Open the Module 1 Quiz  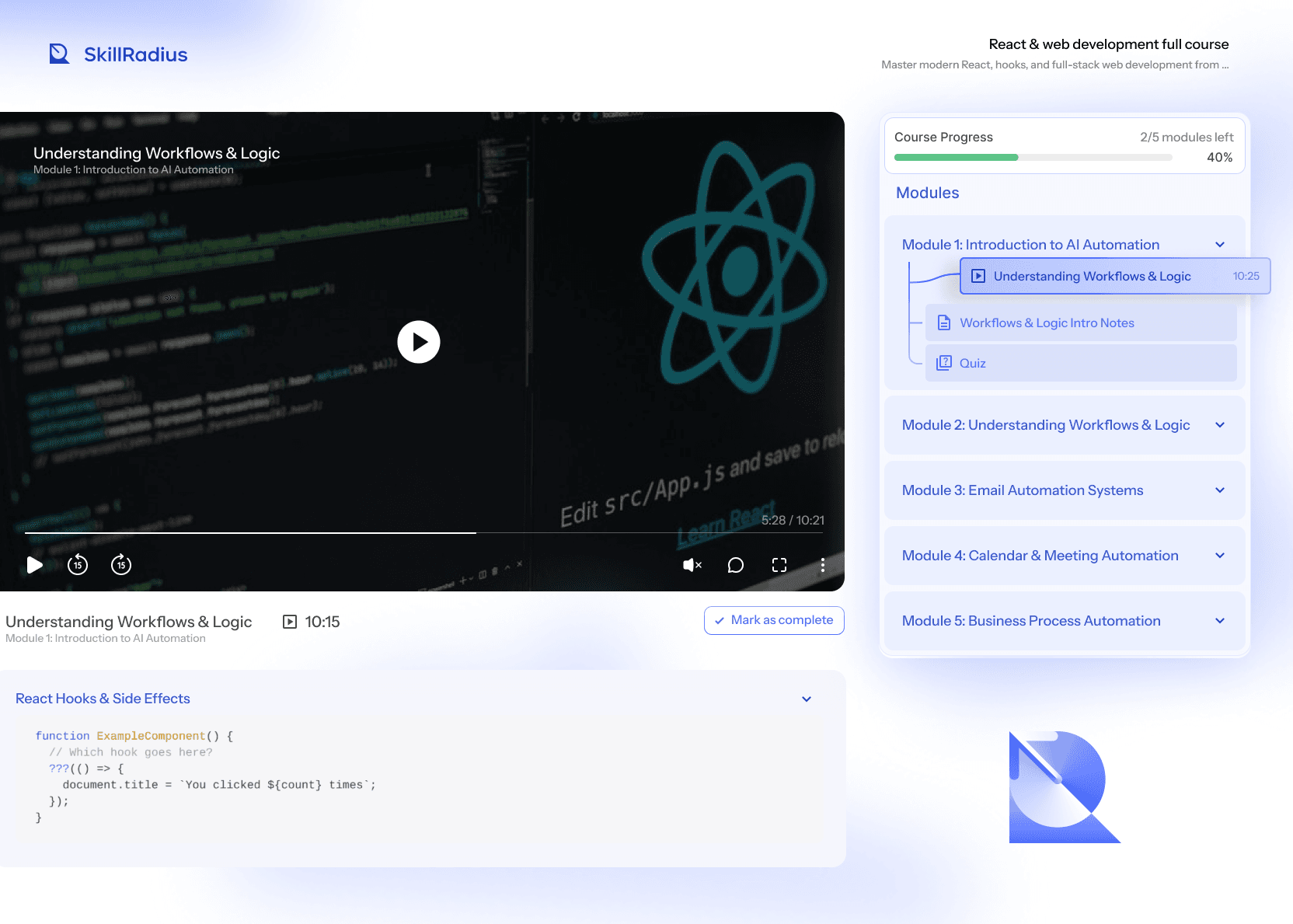pyautogui.click(x=1081, y=363)
